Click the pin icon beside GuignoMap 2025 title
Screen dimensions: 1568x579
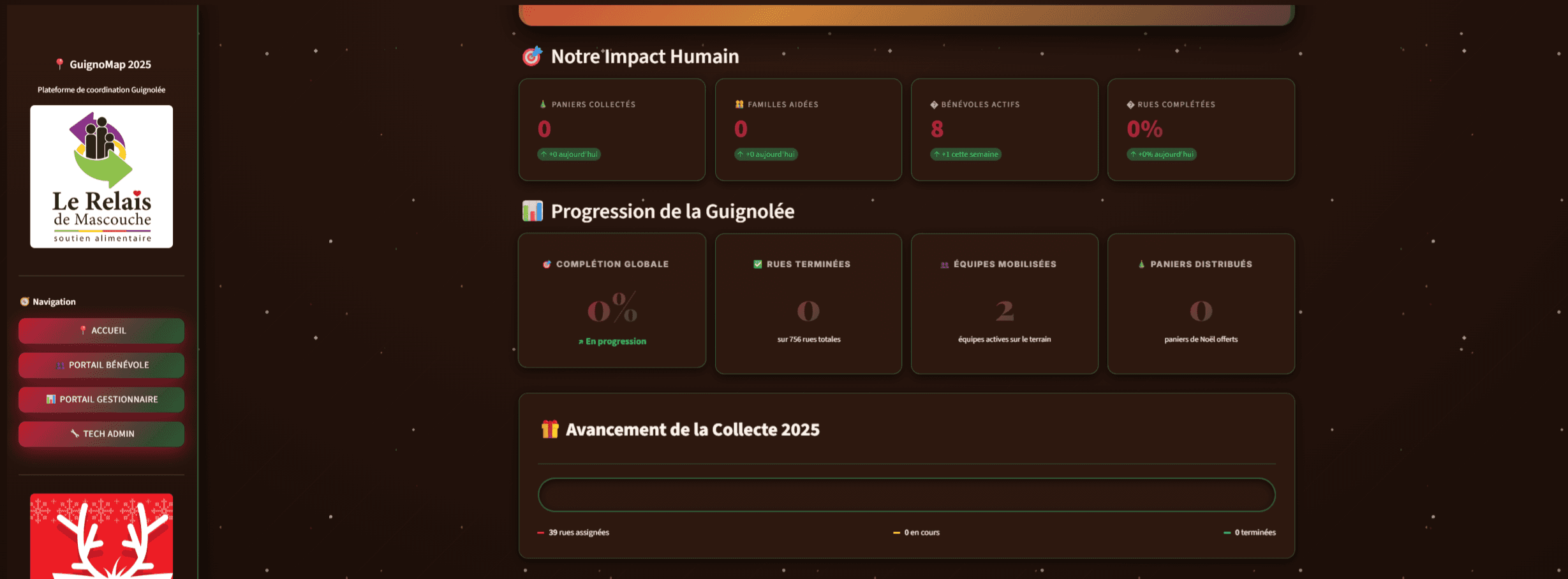coord(59,64)
